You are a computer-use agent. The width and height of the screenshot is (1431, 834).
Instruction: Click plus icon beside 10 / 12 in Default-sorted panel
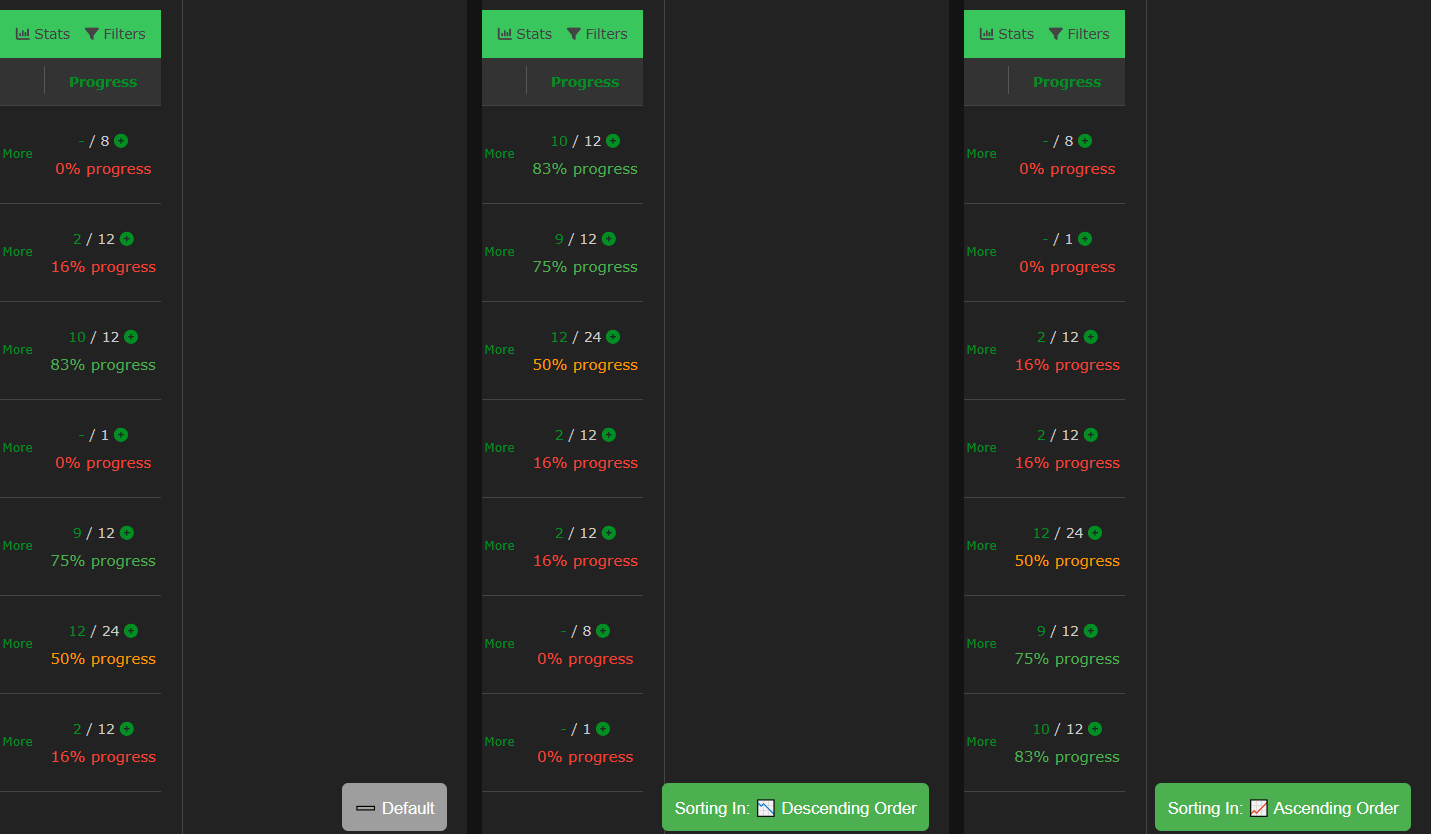click(131, 337)
